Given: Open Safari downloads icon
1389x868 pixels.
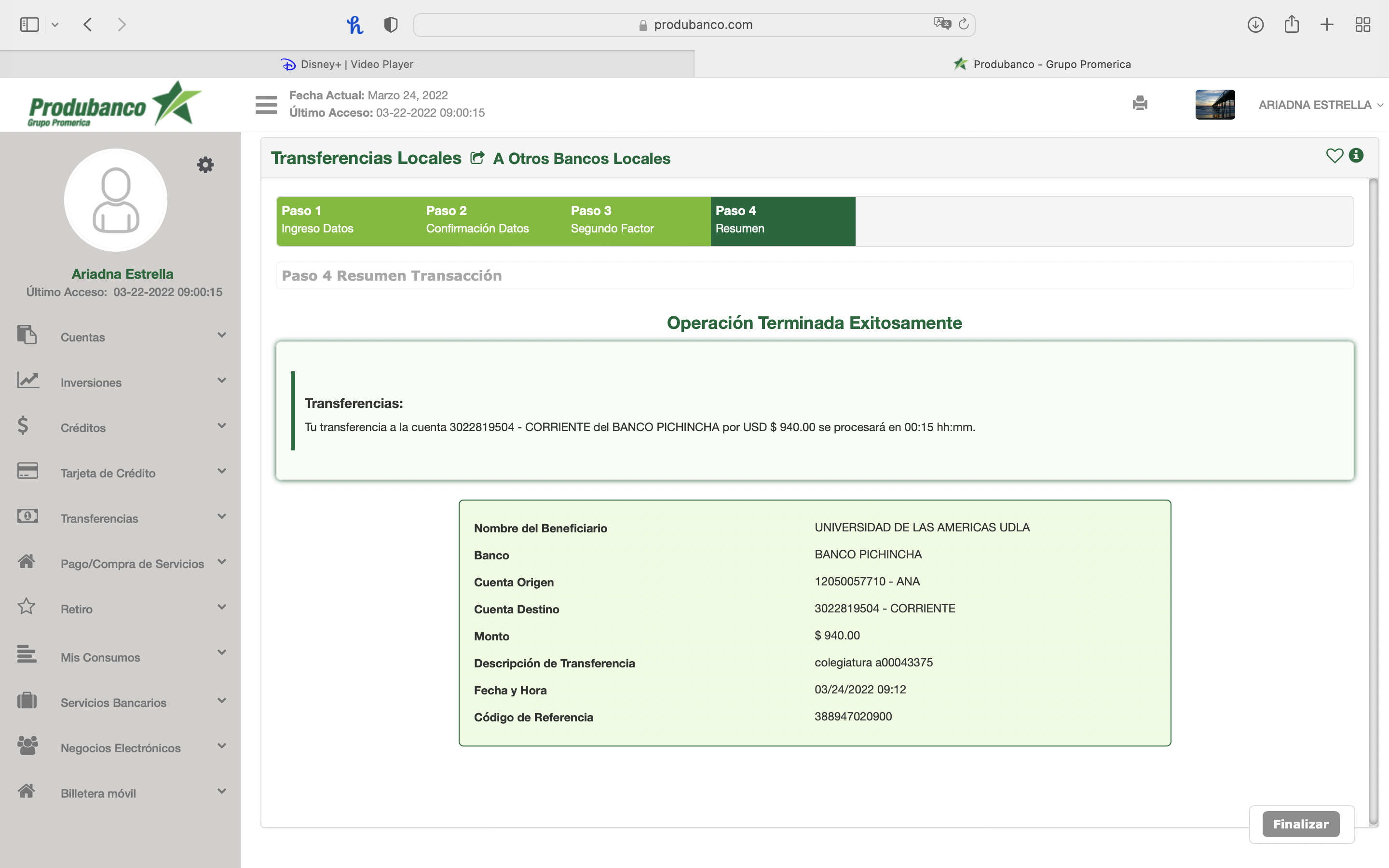Looking at the screenshot, I should pos(1255,25).
